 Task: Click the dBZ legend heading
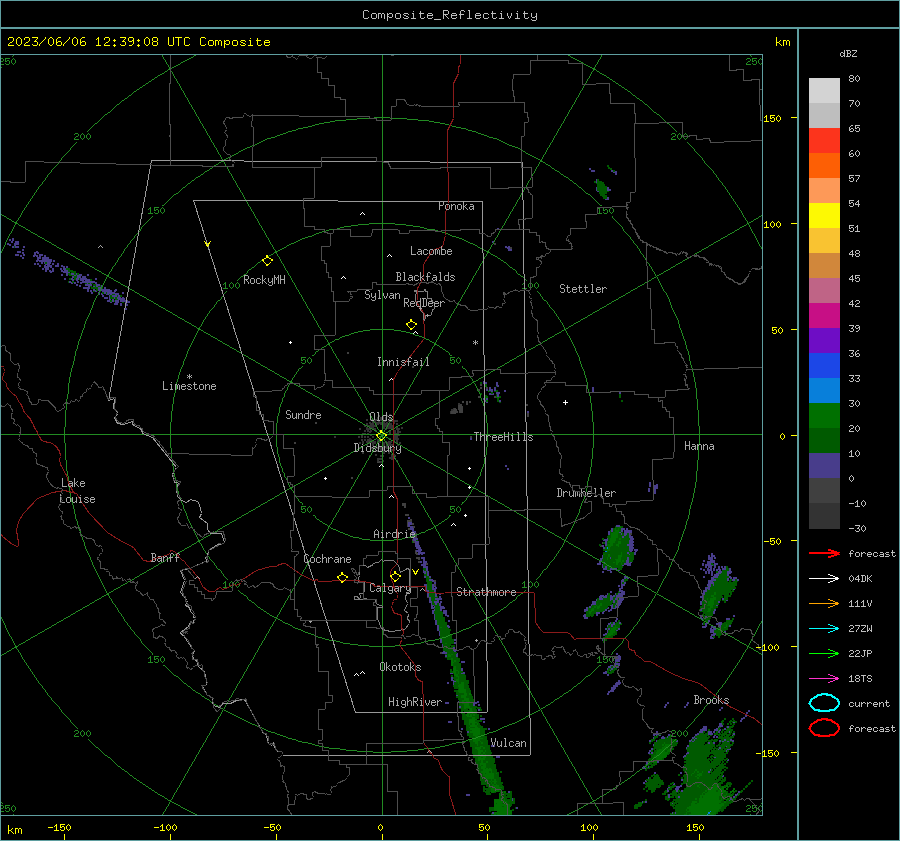(x=848, y=53)
